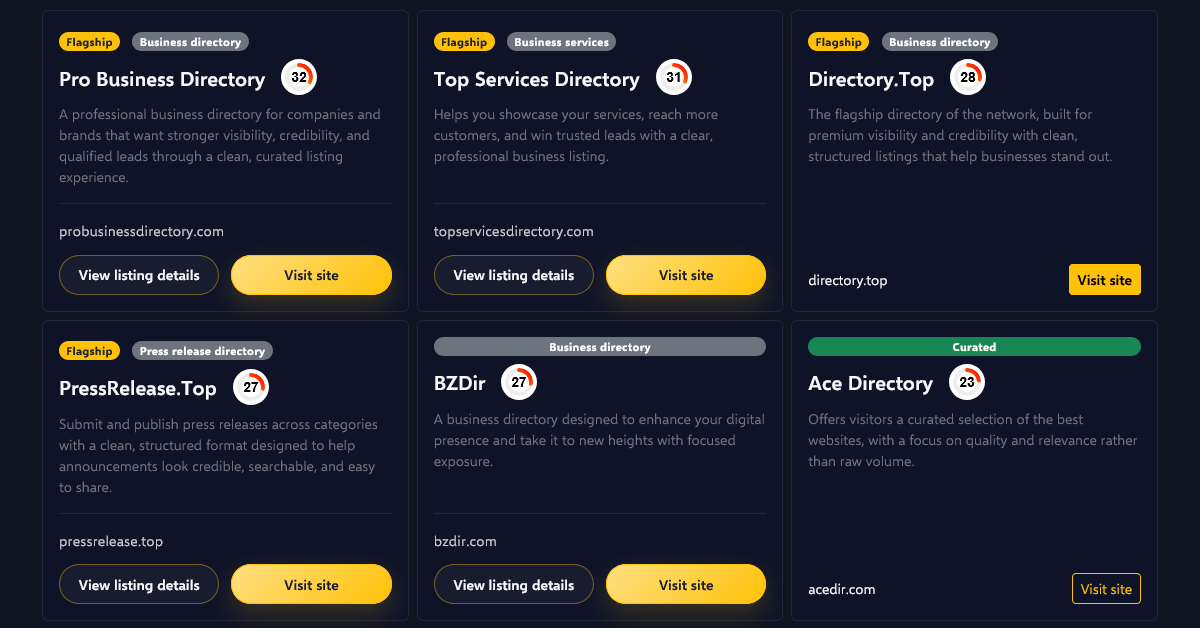Select the Press release directory tag
The width and height of the screenshot is (1200, 628).
click(202, 351)
